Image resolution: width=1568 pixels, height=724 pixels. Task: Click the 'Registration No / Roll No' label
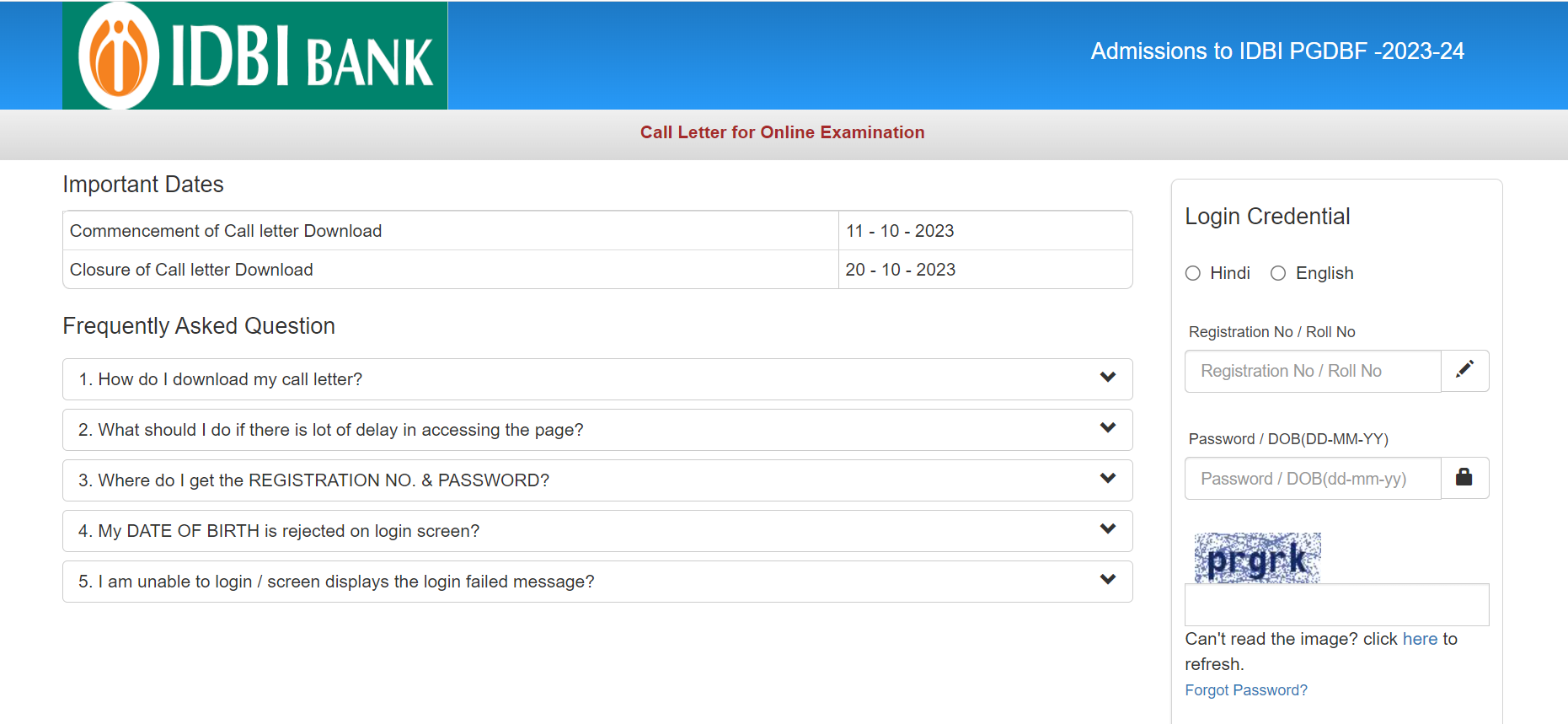click(1271, 332)
